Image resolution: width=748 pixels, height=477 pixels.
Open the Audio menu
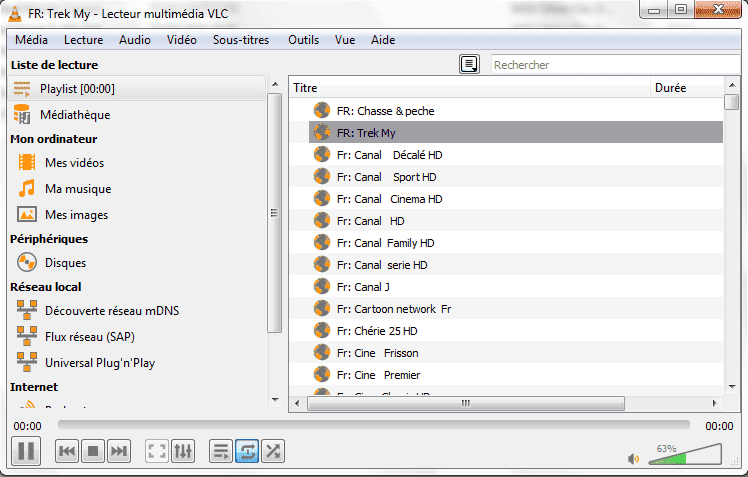135,40
